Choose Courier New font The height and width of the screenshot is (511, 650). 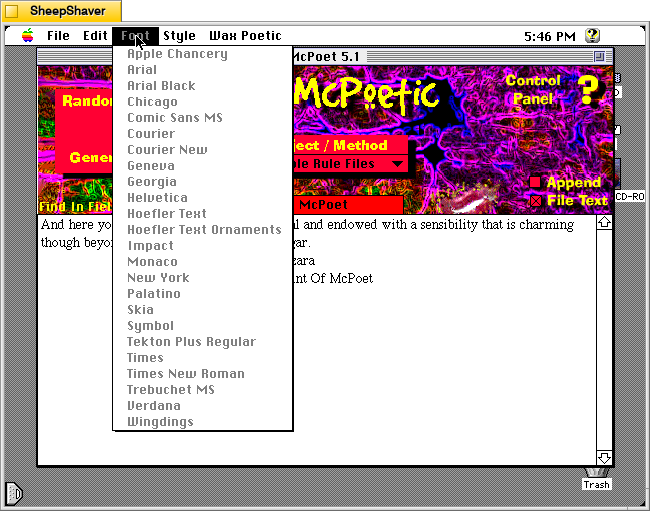point(203,150)
